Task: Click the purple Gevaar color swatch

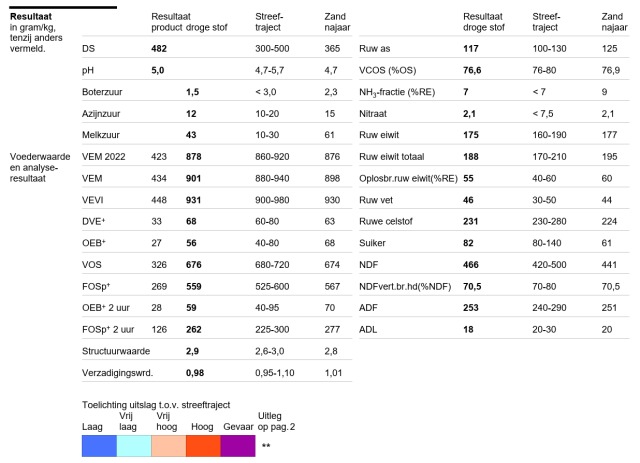Action: click(x=238, y=445)
